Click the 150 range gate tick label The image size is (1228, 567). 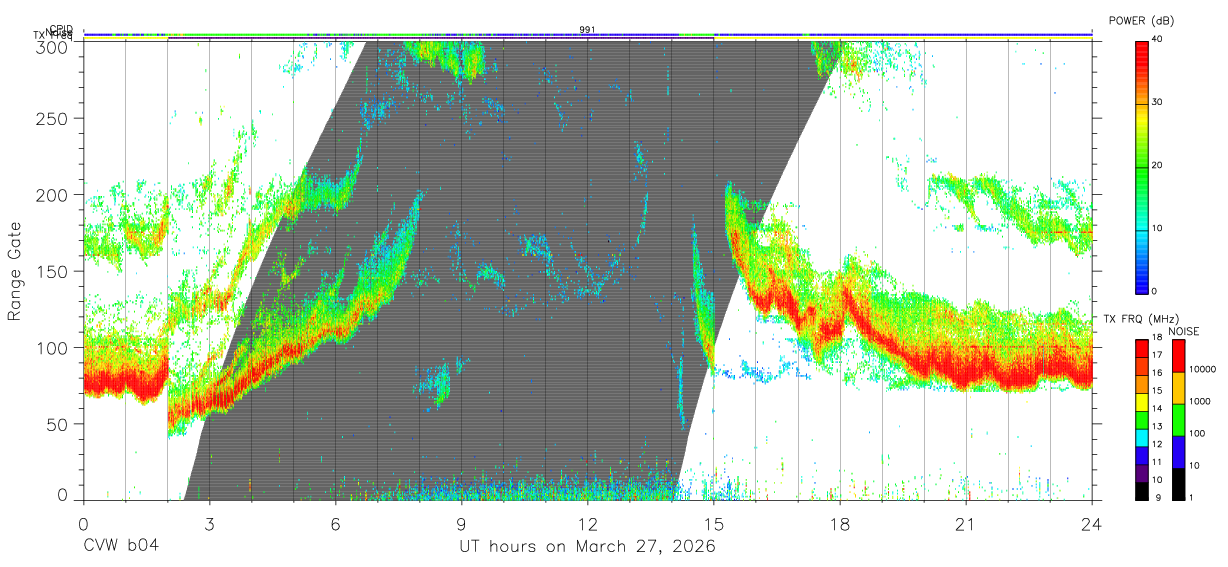click(54, 271)
